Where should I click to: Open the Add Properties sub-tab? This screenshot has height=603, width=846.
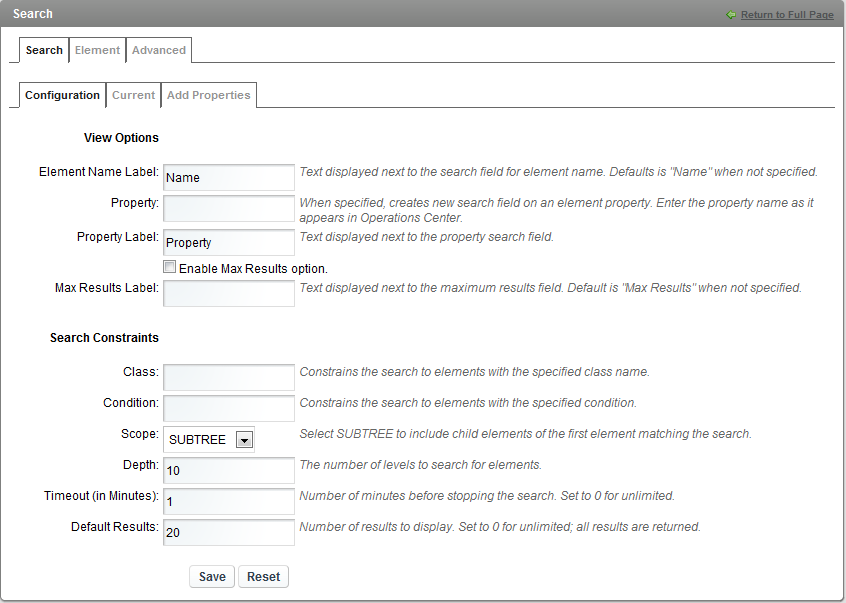[208, 95]
